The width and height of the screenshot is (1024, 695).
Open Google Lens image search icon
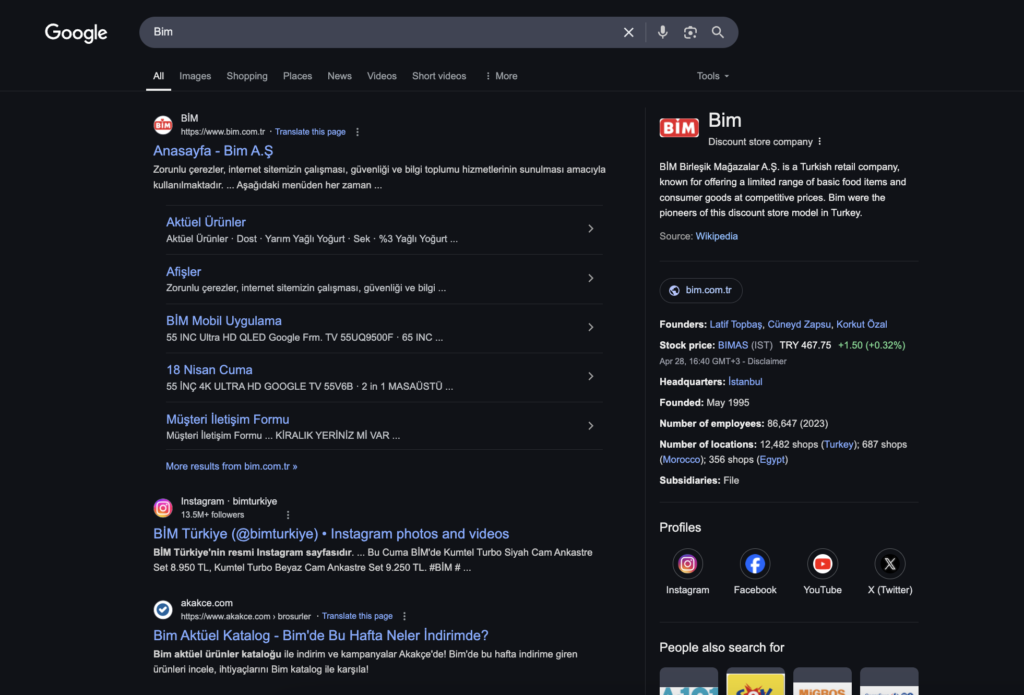pos(690,32)
